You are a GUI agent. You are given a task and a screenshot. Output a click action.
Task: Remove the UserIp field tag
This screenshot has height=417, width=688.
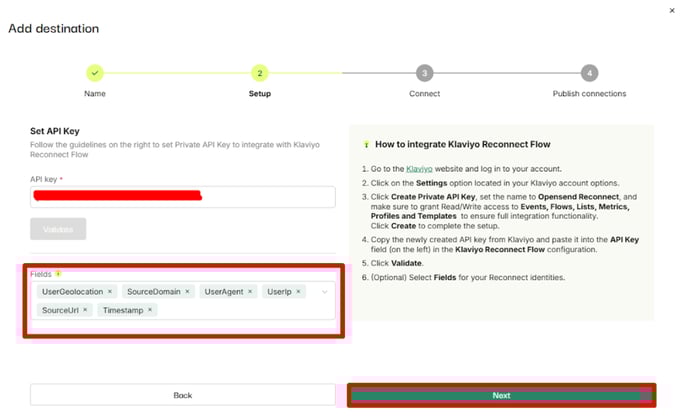tap(298, 291)
